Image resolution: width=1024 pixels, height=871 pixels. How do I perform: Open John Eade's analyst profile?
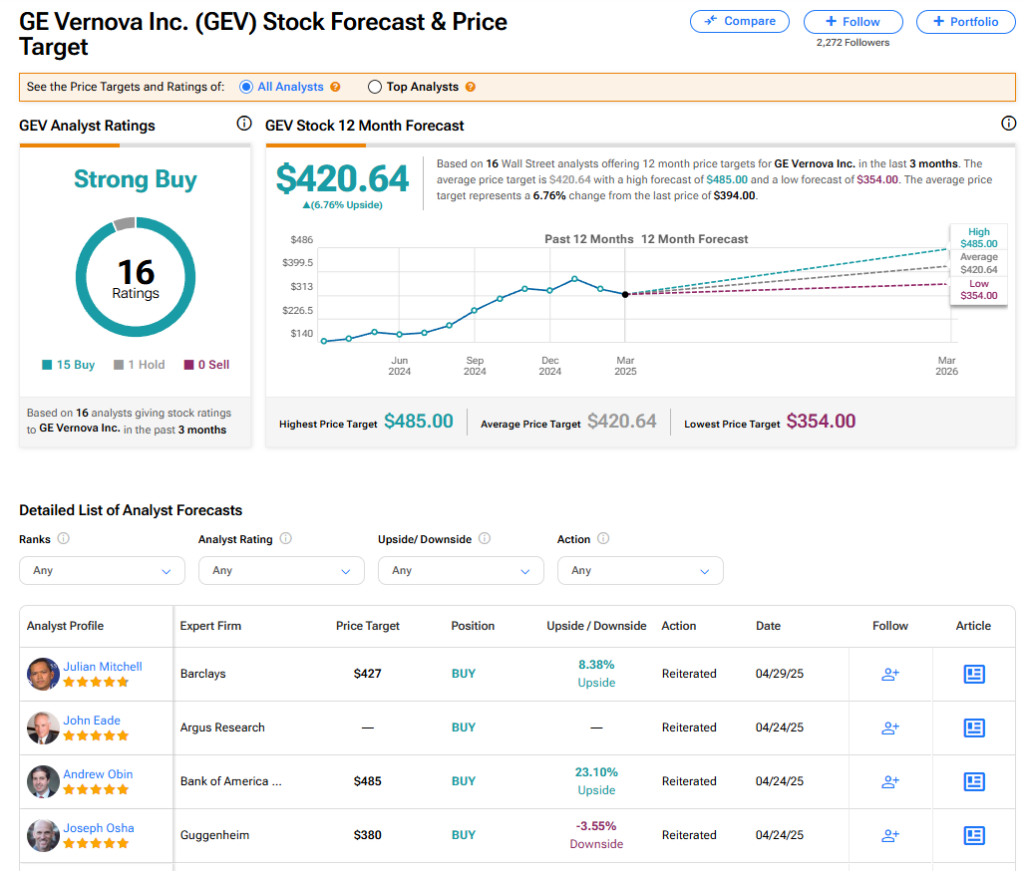point(91,720)
